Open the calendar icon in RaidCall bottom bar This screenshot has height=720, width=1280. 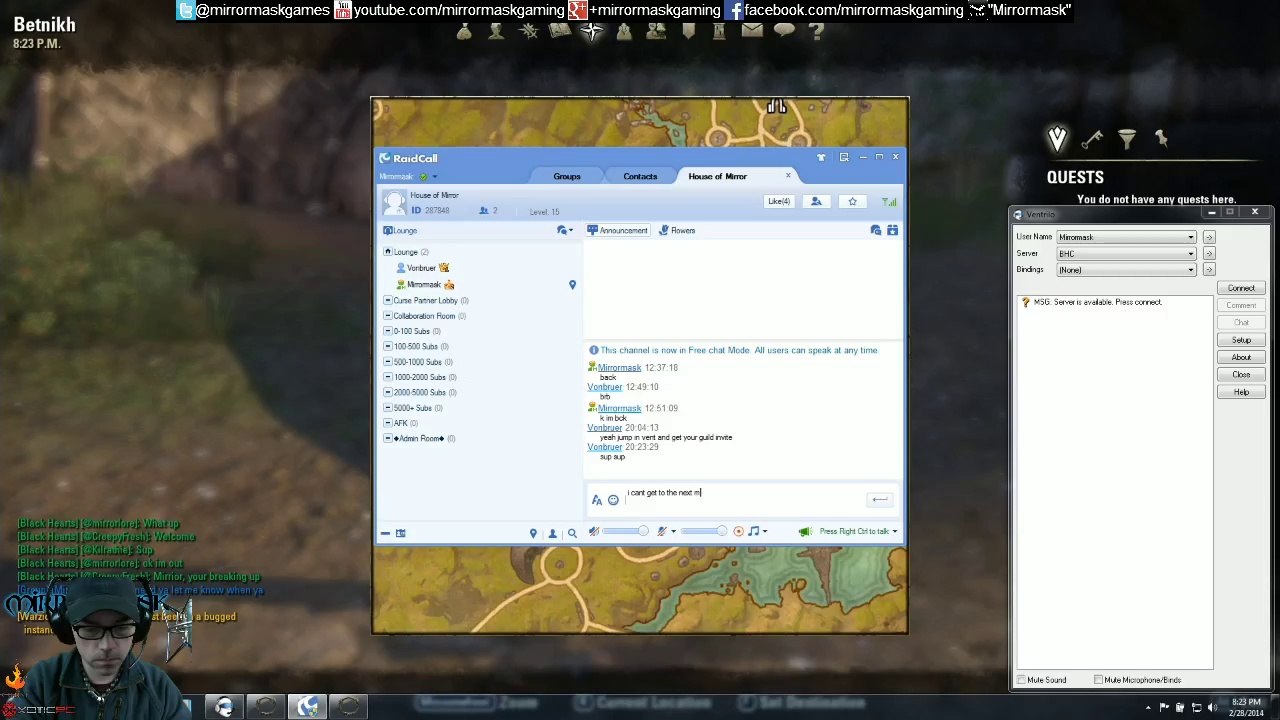tap(400, 533)
